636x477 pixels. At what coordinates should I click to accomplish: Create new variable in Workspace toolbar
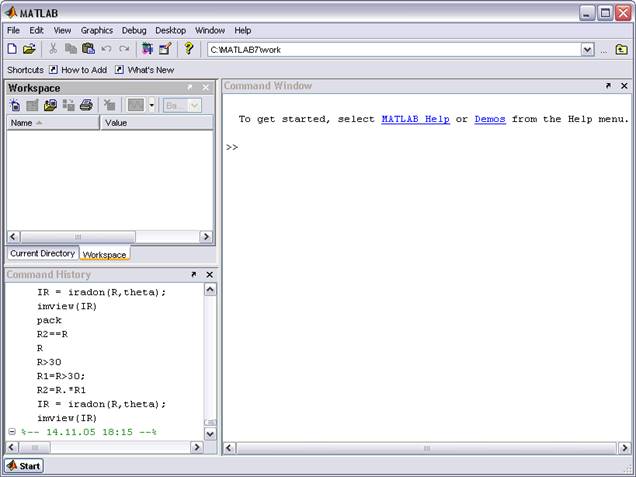pos(15,105)
